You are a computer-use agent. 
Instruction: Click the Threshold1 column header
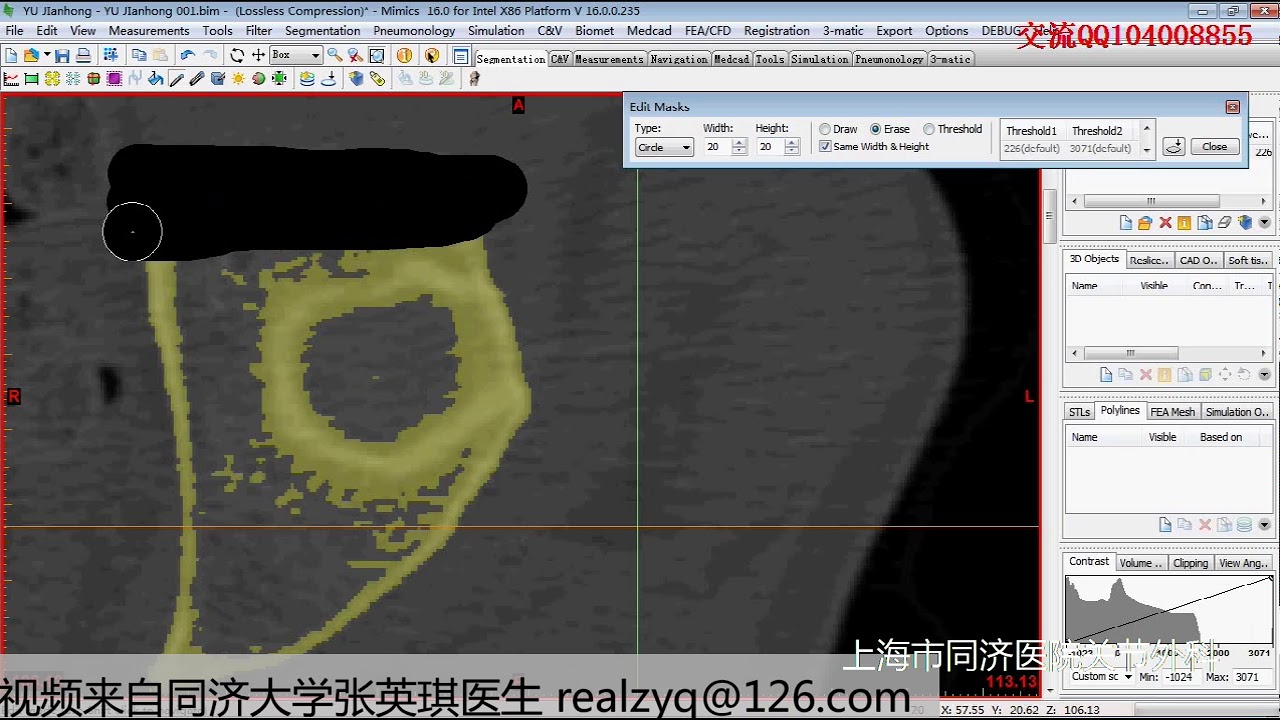[x=1031, y=131]
